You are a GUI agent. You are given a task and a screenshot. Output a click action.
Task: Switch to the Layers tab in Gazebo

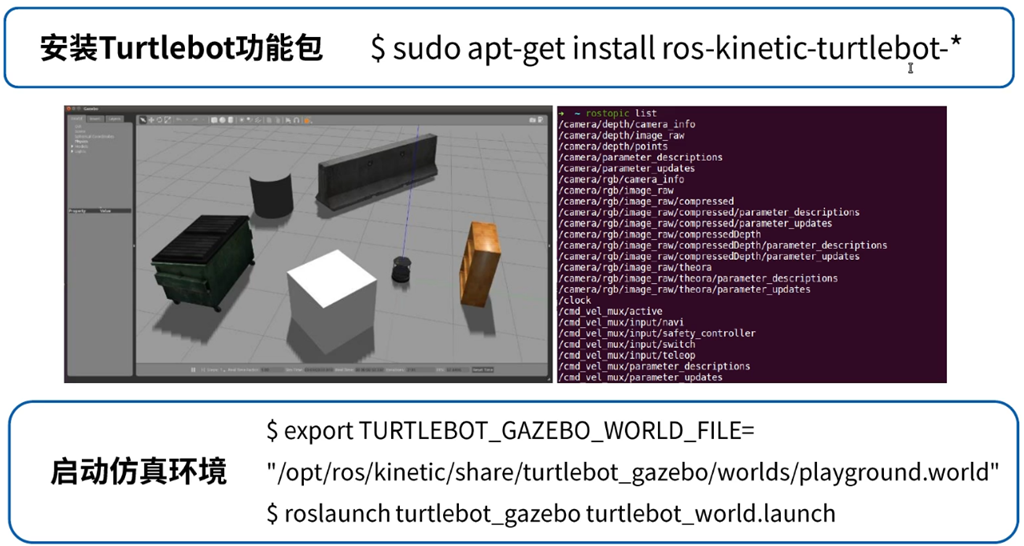pos(114,119)
